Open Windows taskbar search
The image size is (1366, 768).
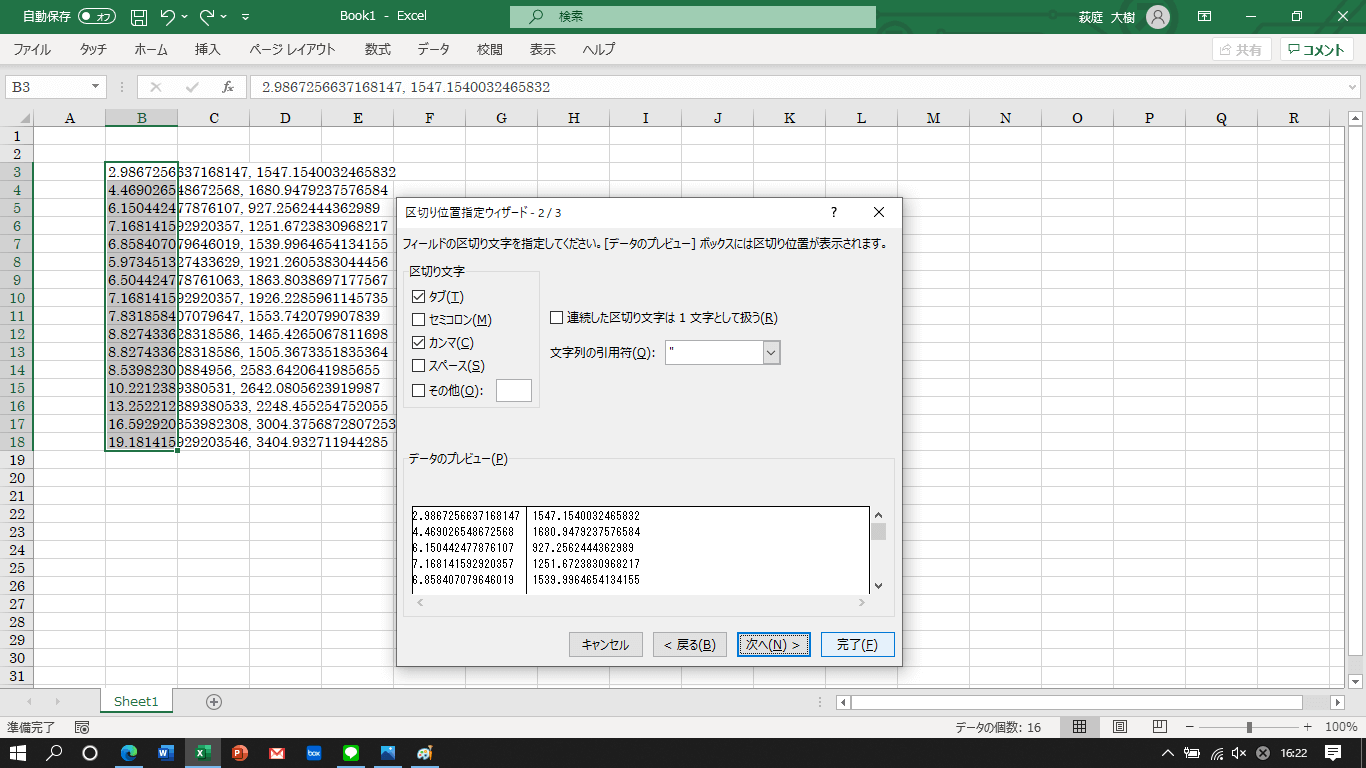click(x=55, y=753)
